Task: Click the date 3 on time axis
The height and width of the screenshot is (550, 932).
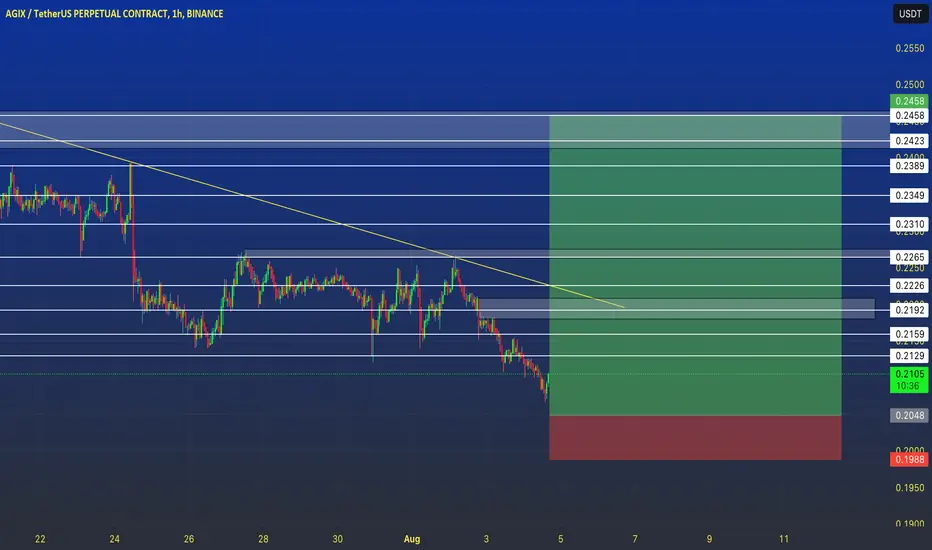Action: pyautogui.click(x=486, y=539)
